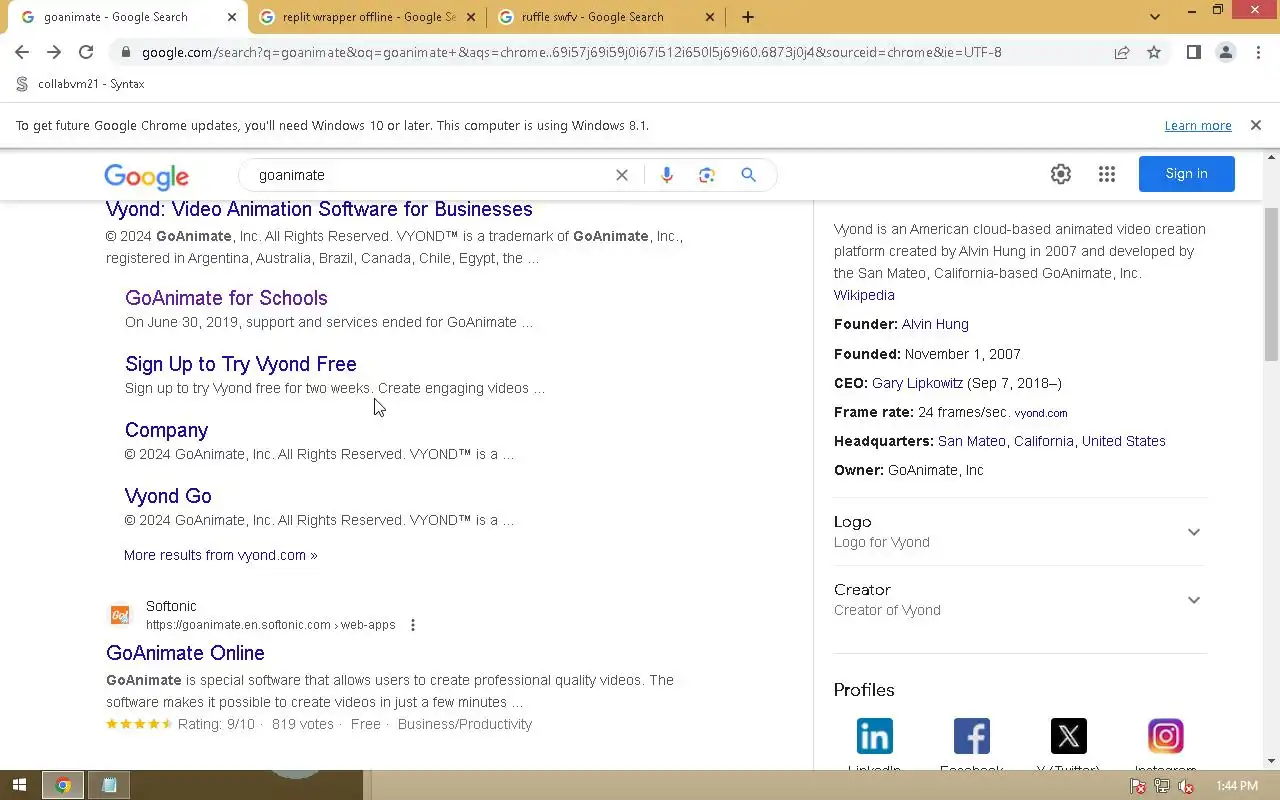The width and height of the screenshot is (1280, 800).
Task: Share this page icon in address bar
Action: 1122,52
